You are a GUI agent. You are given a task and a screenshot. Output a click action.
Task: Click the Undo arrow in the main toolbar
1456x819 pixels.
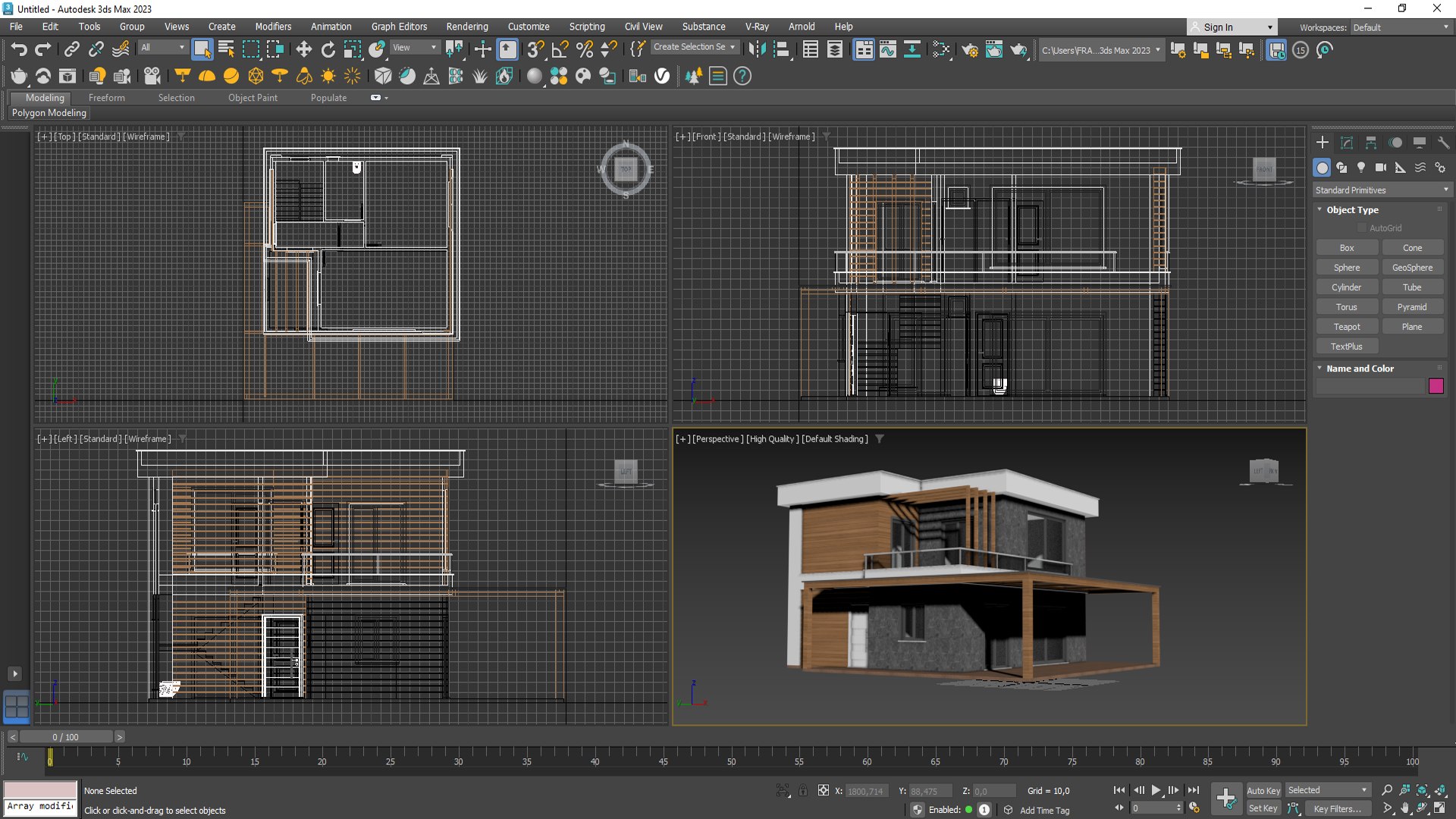click(18, 50)
